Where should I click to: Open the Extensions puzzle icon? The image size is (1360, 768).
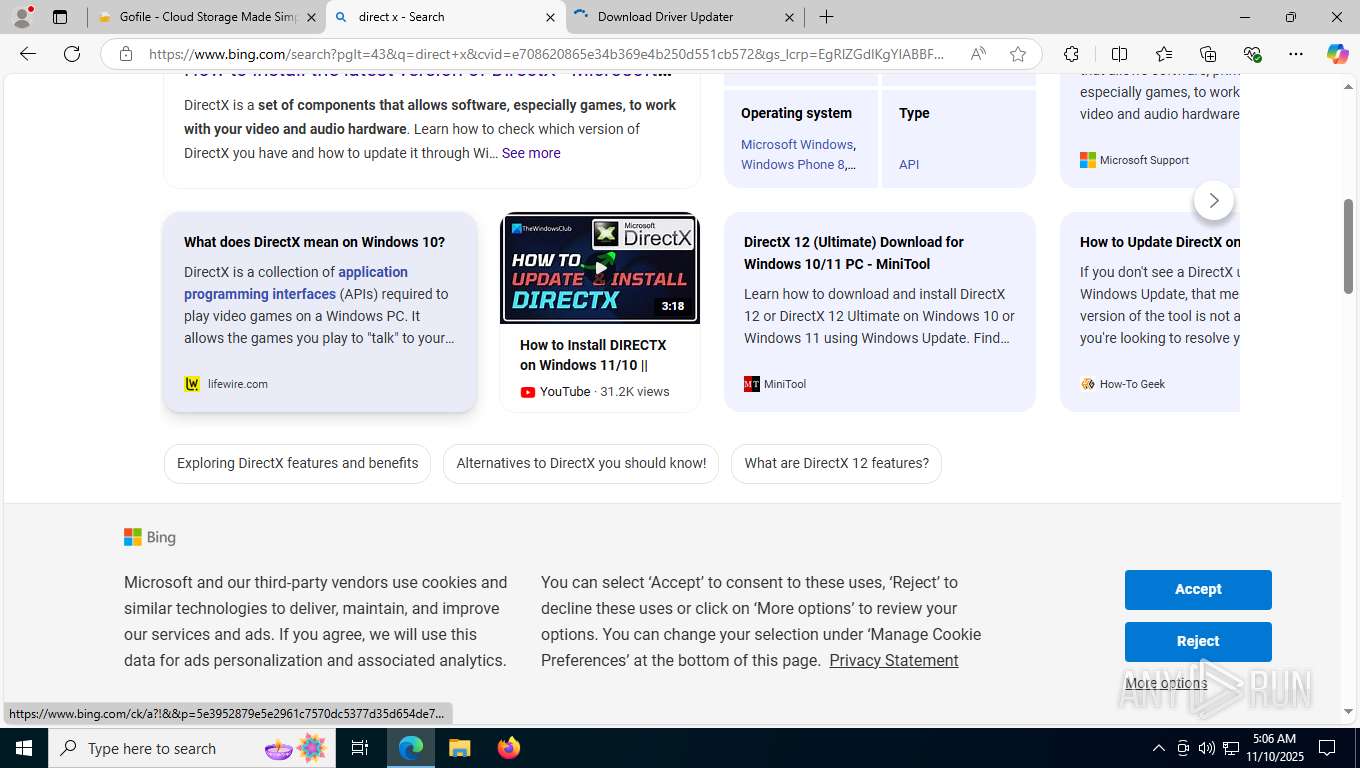coord(1071,54)
